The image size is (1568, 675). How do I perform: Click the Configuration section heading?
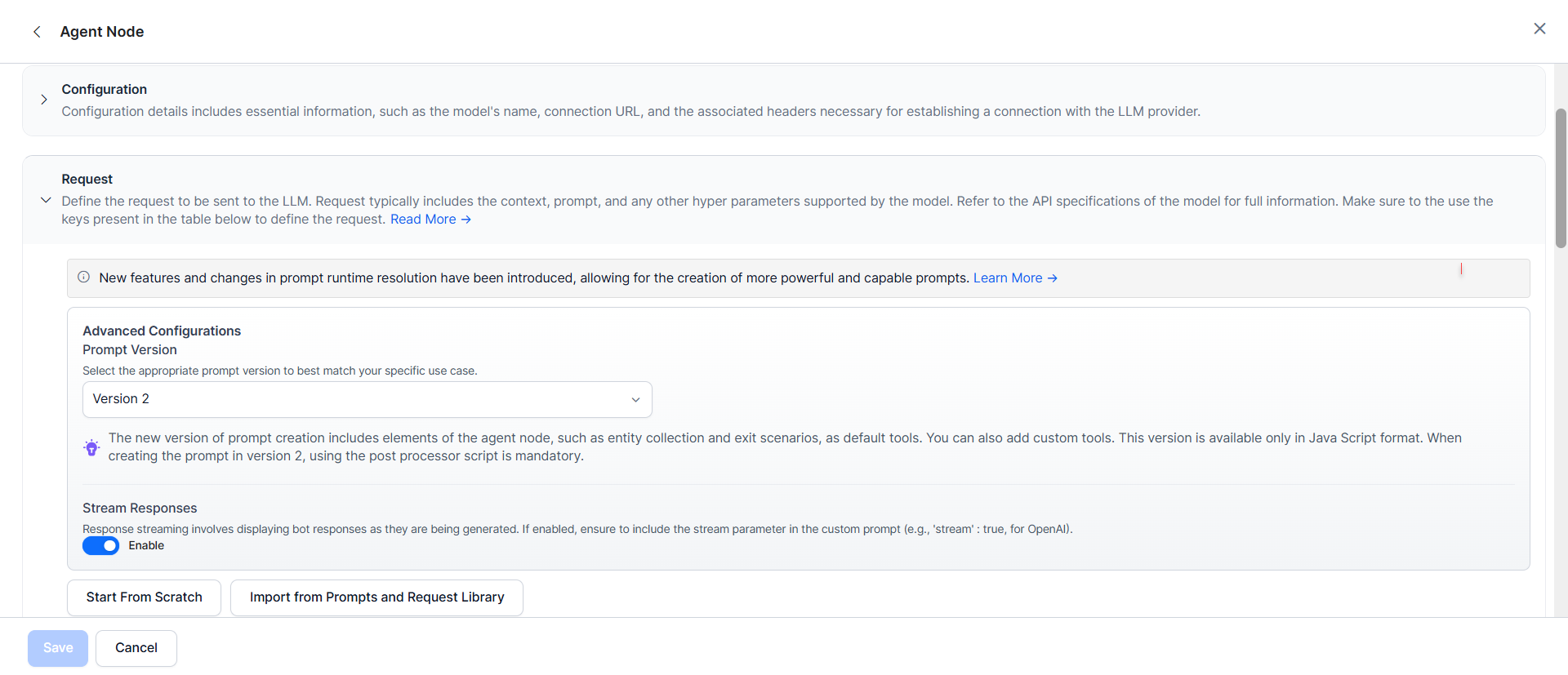coord(105,90)
